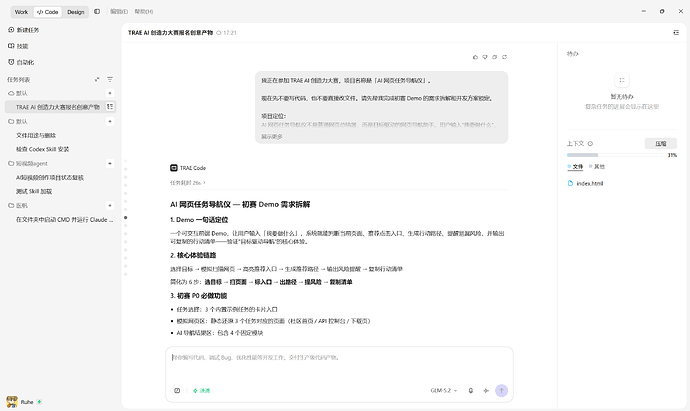The width and height of the screenshot is (690, 411).
Task: Add task to the folder 默认 group
Action: point(110,121)
